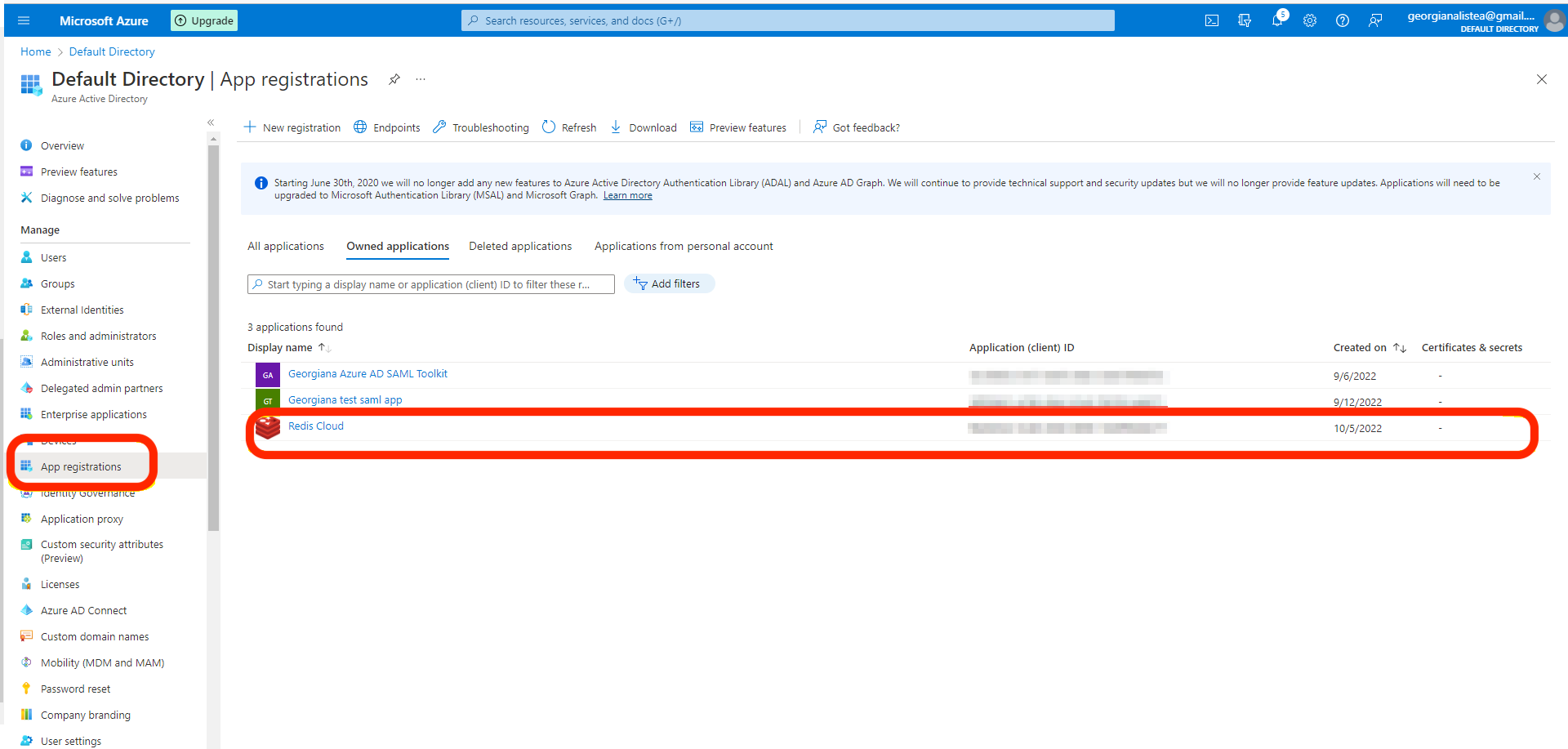Open the more options ellipsis menu
Viewport: 1568px width, 749px height.
421,79
